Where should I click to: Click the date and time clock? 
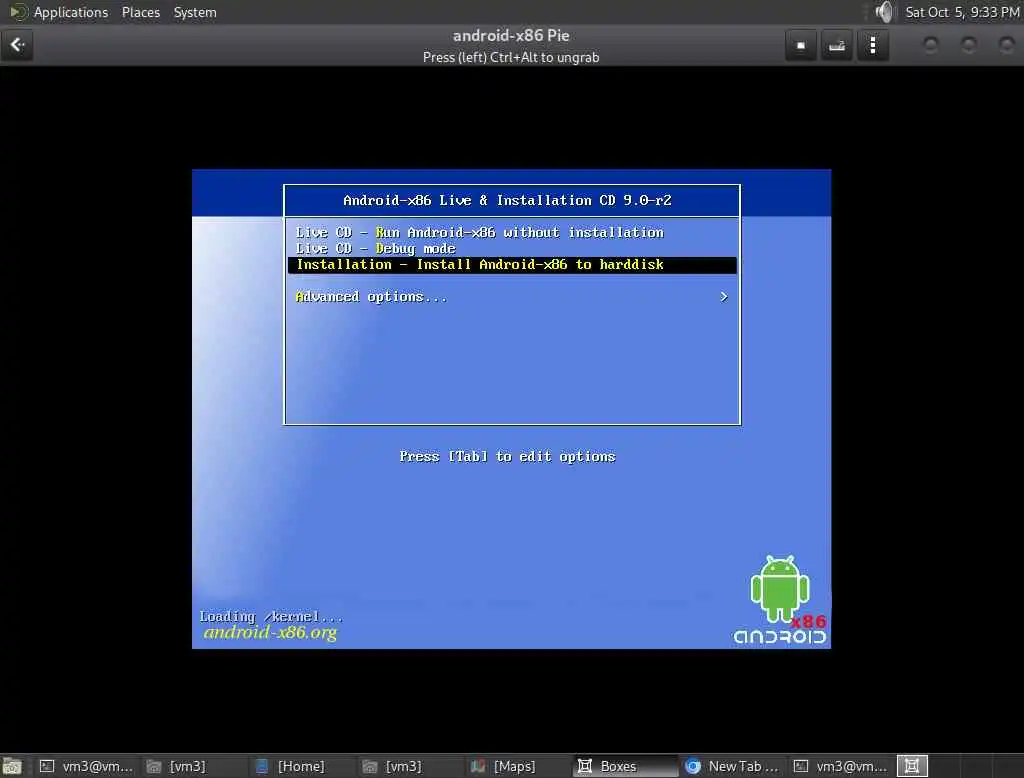pos(961,12)
